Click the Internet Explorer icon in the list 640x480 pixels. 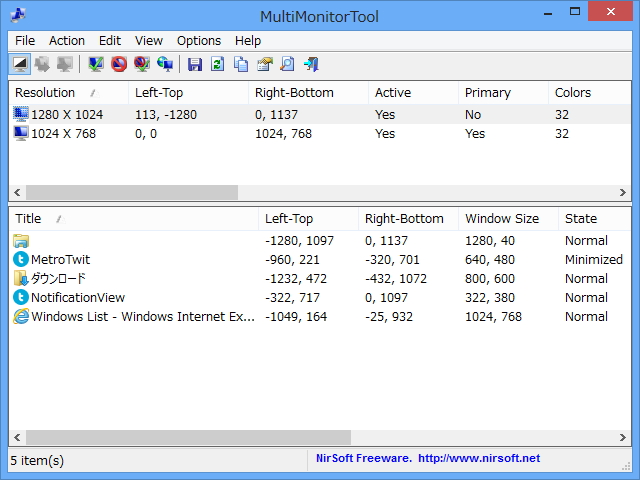coord(21,316)
